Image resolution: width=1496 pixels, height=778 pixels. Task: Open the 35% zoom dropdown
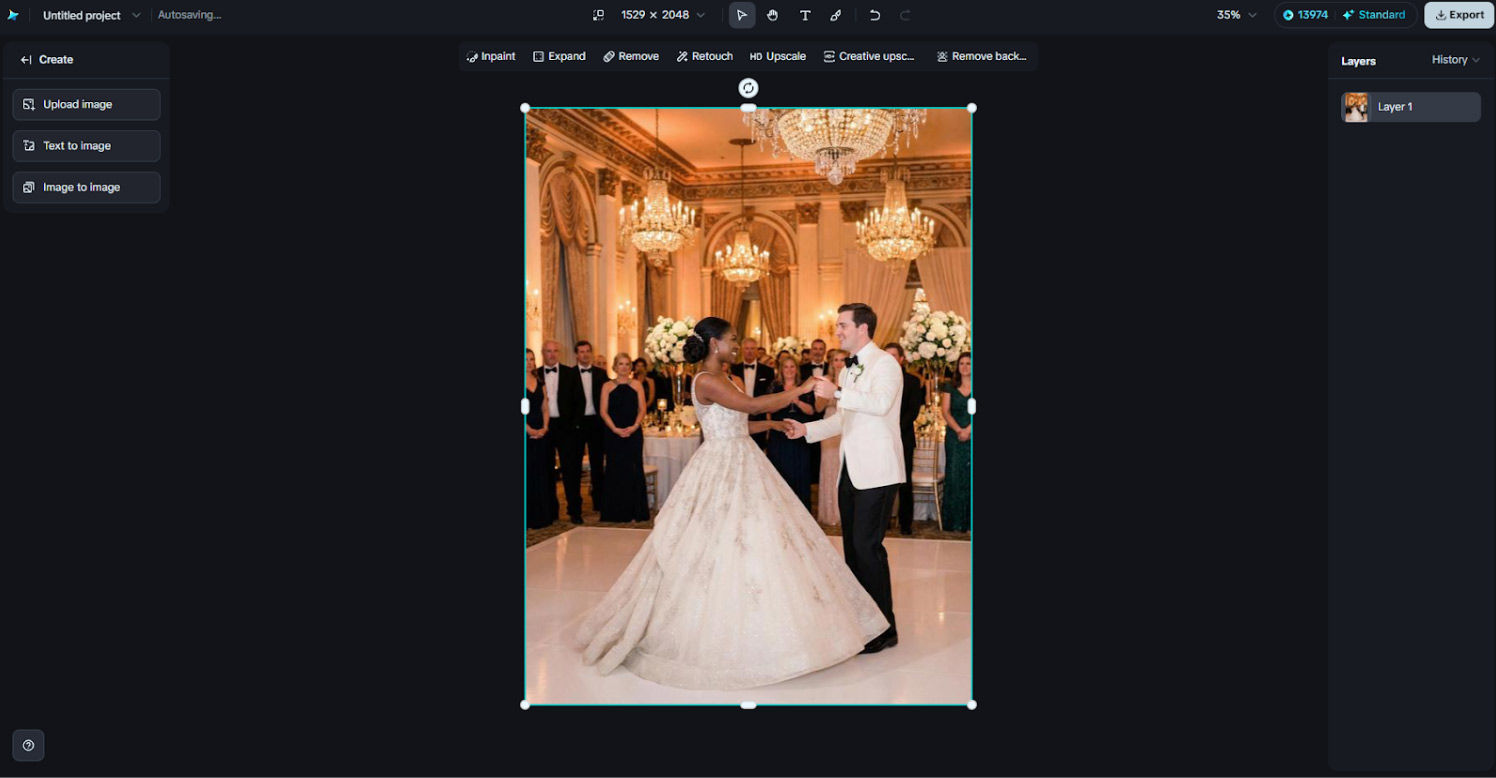(1236, 15)
